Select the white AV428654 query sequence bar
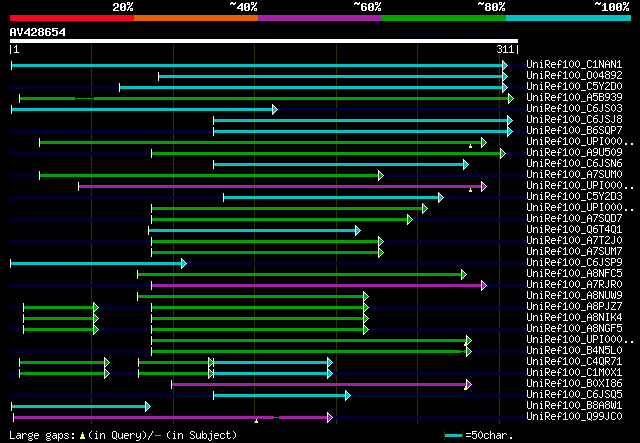Image resolution: width=640 pixels, height=443 pixels. click(x=264, y=41)
